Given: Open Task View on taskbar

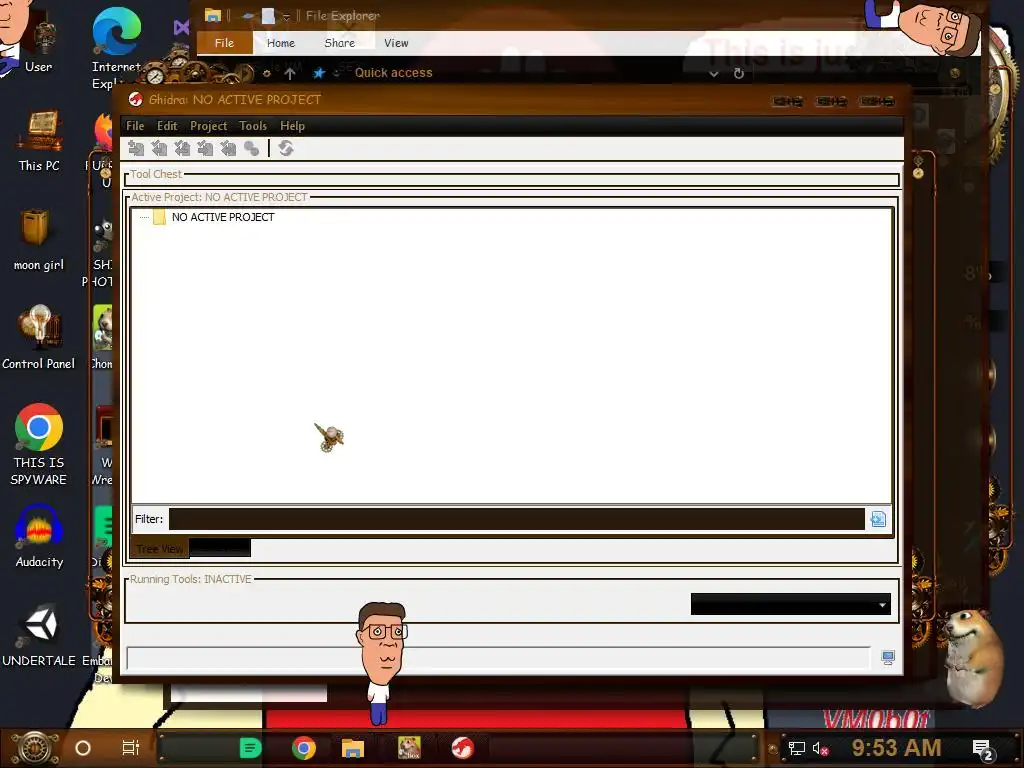Looking at the screenshot, I should [131, 748].
